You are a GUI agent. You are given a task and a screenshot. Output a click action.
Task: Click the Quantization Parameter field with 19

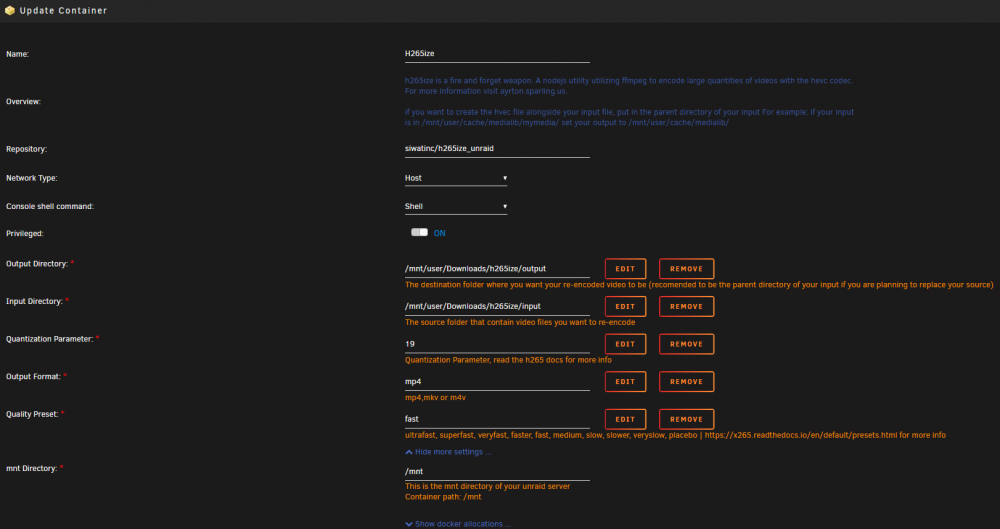pos(497,344)
